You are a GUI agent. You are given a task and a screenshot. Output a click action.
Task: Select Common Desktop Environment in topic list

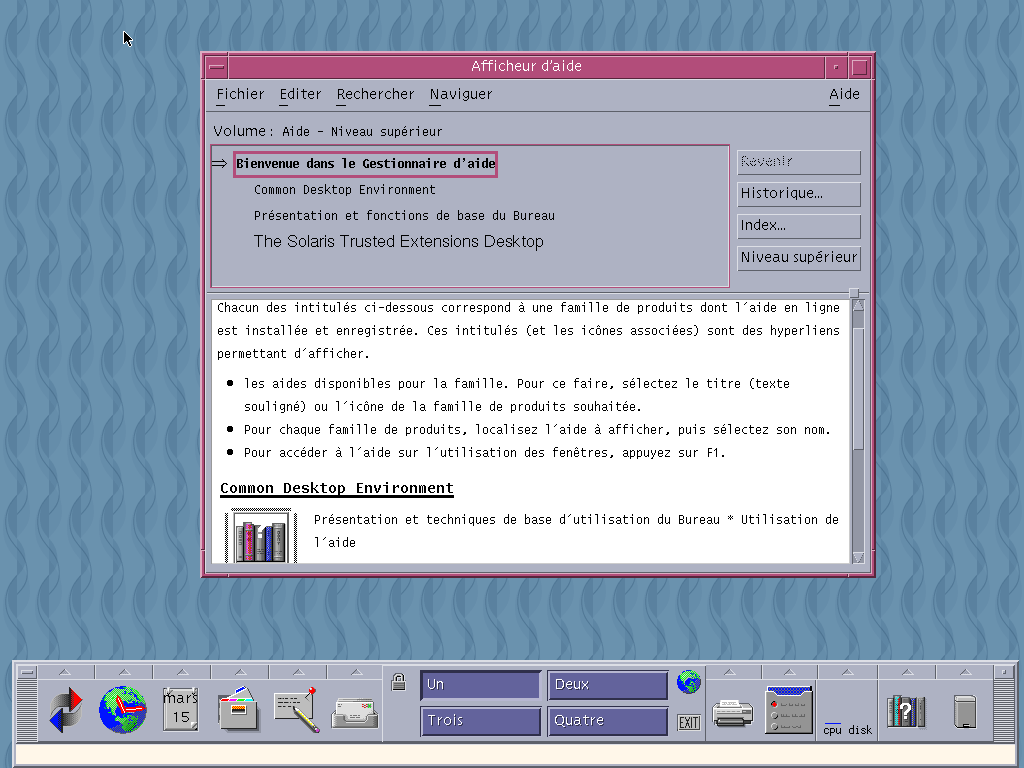(x=345, y=190)
